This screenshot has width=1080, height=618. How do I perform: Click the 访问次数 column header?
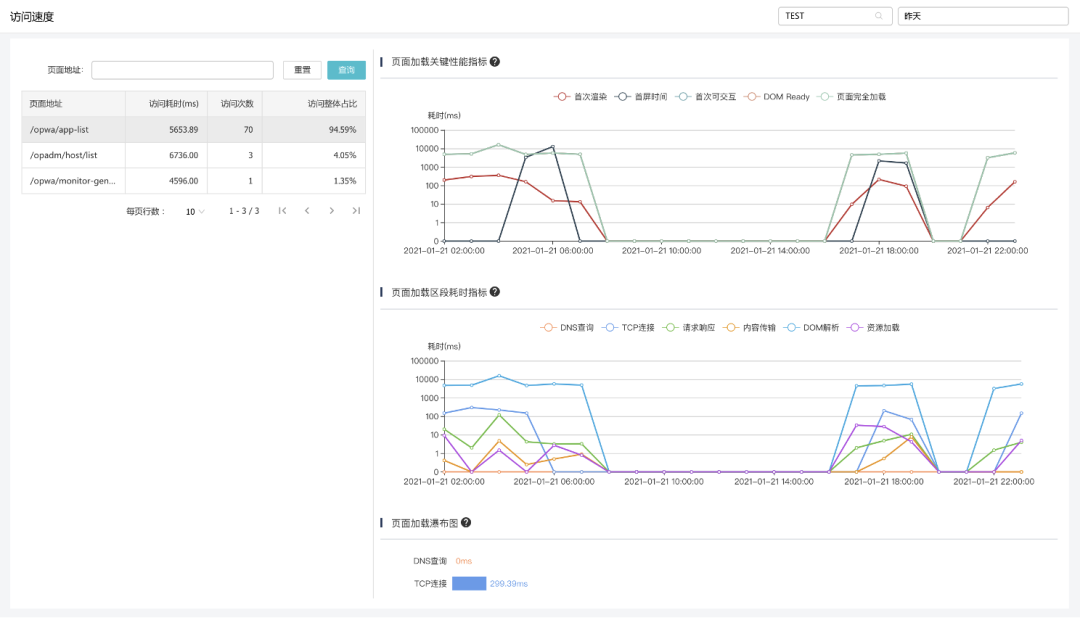point(237,103)
